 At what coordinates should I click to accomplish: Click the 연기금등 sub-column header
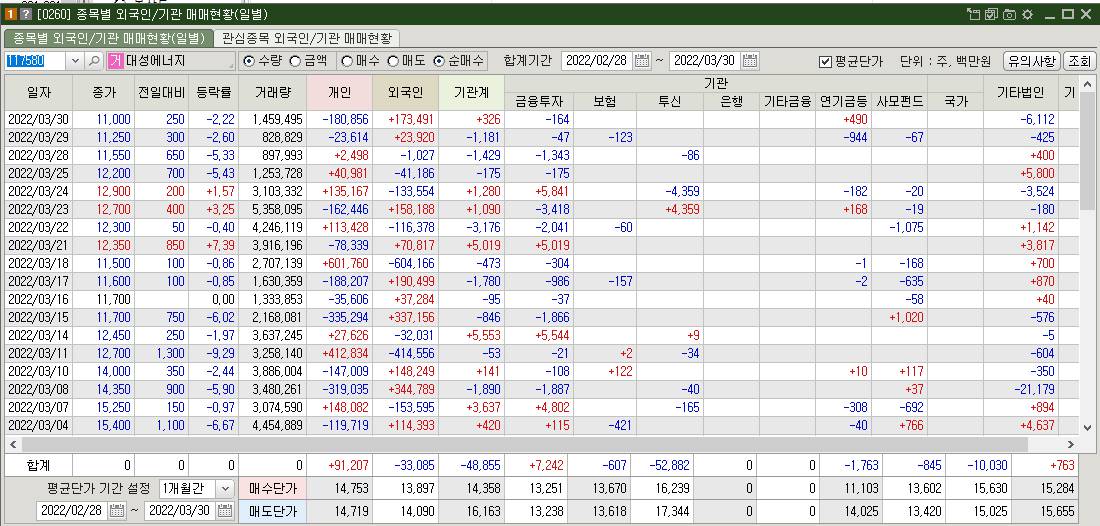pos(843,101)
